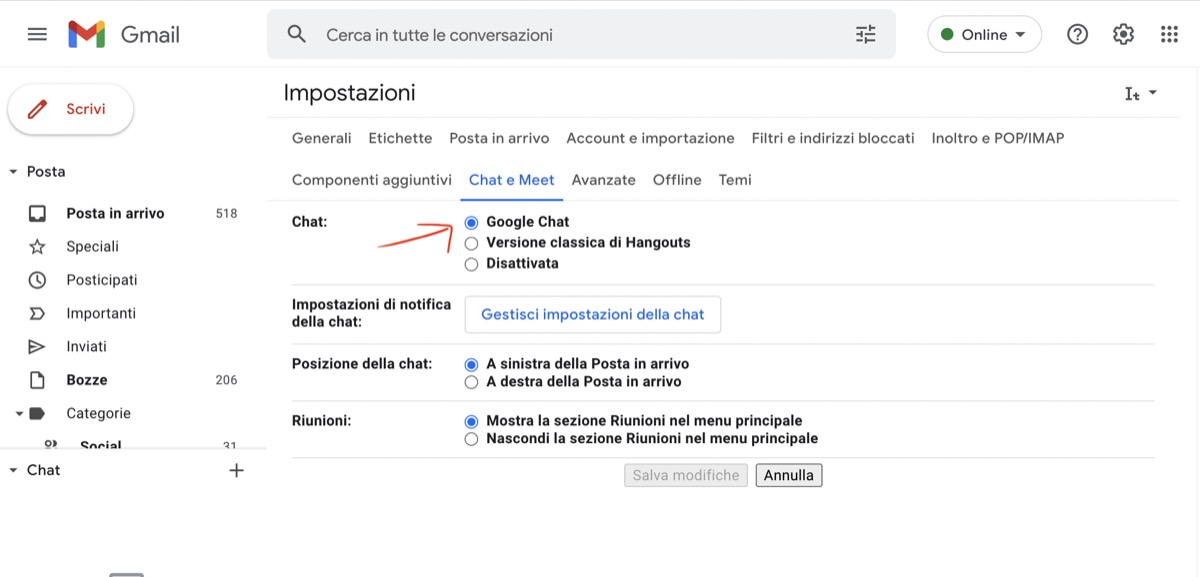Start a new chat with plus icon
Screen dimensions: 1200x577
236,470
